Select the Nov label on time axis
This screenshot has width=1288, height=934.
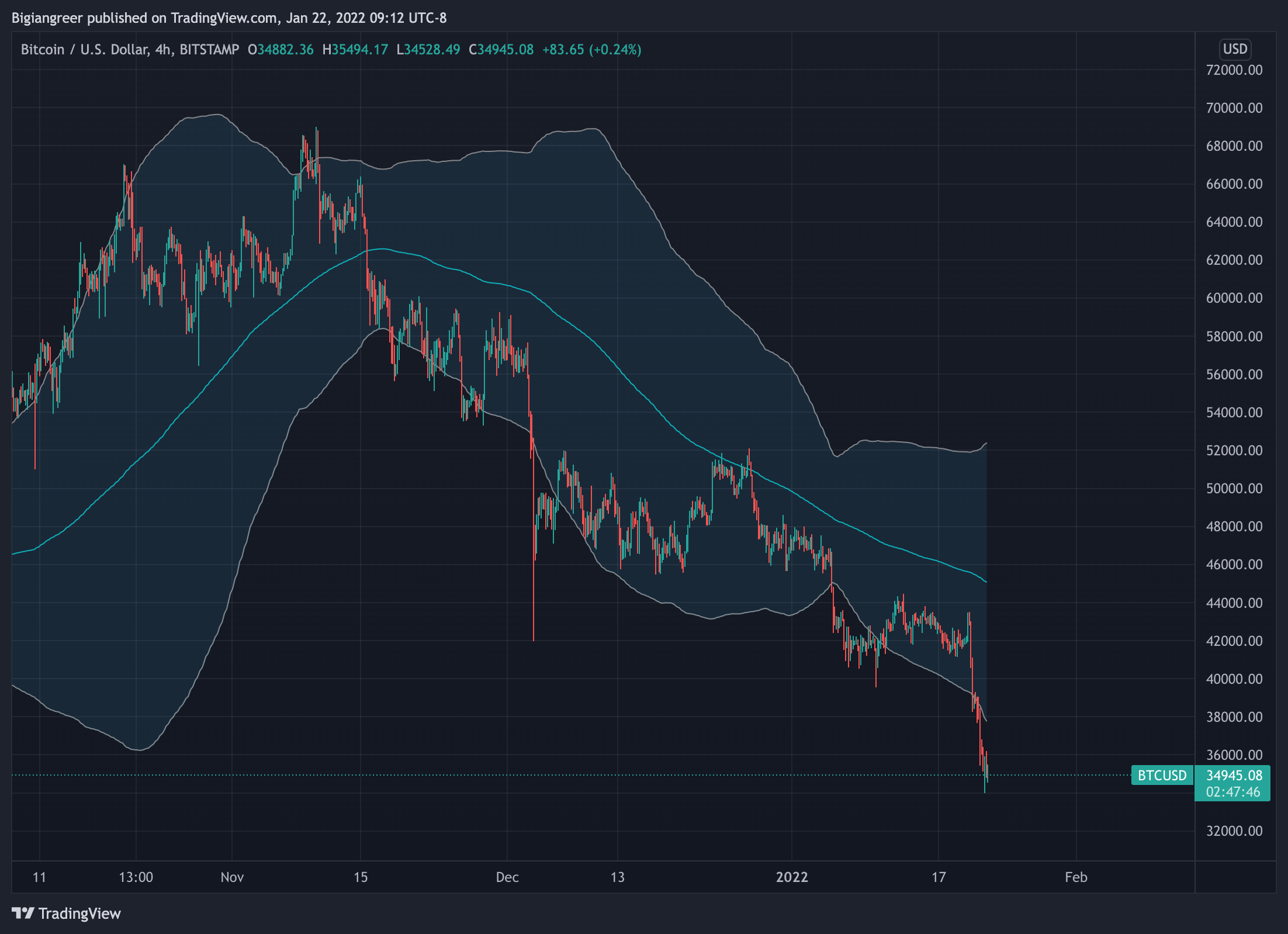(232, 877)
